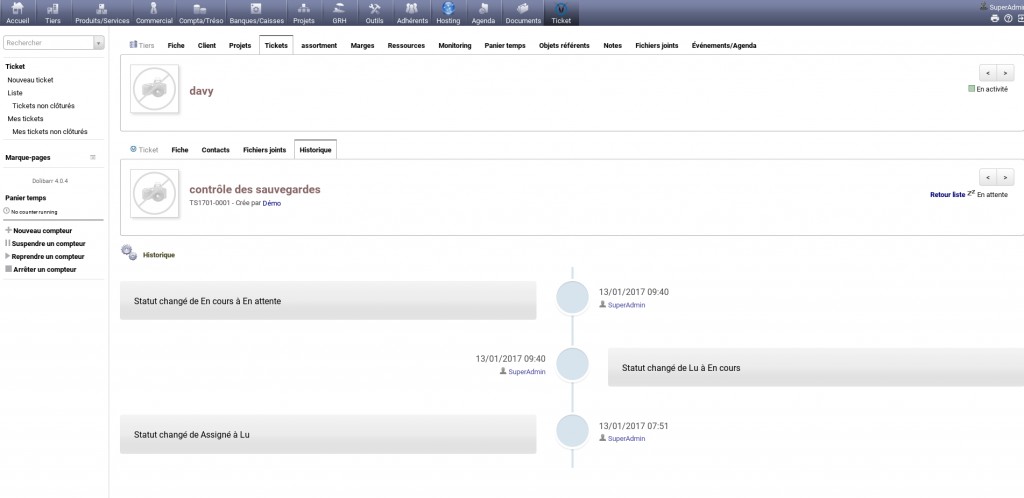Open the Rechercher search dropdown arrow
Screen dimensions: 1024x498
coord(98,43)
